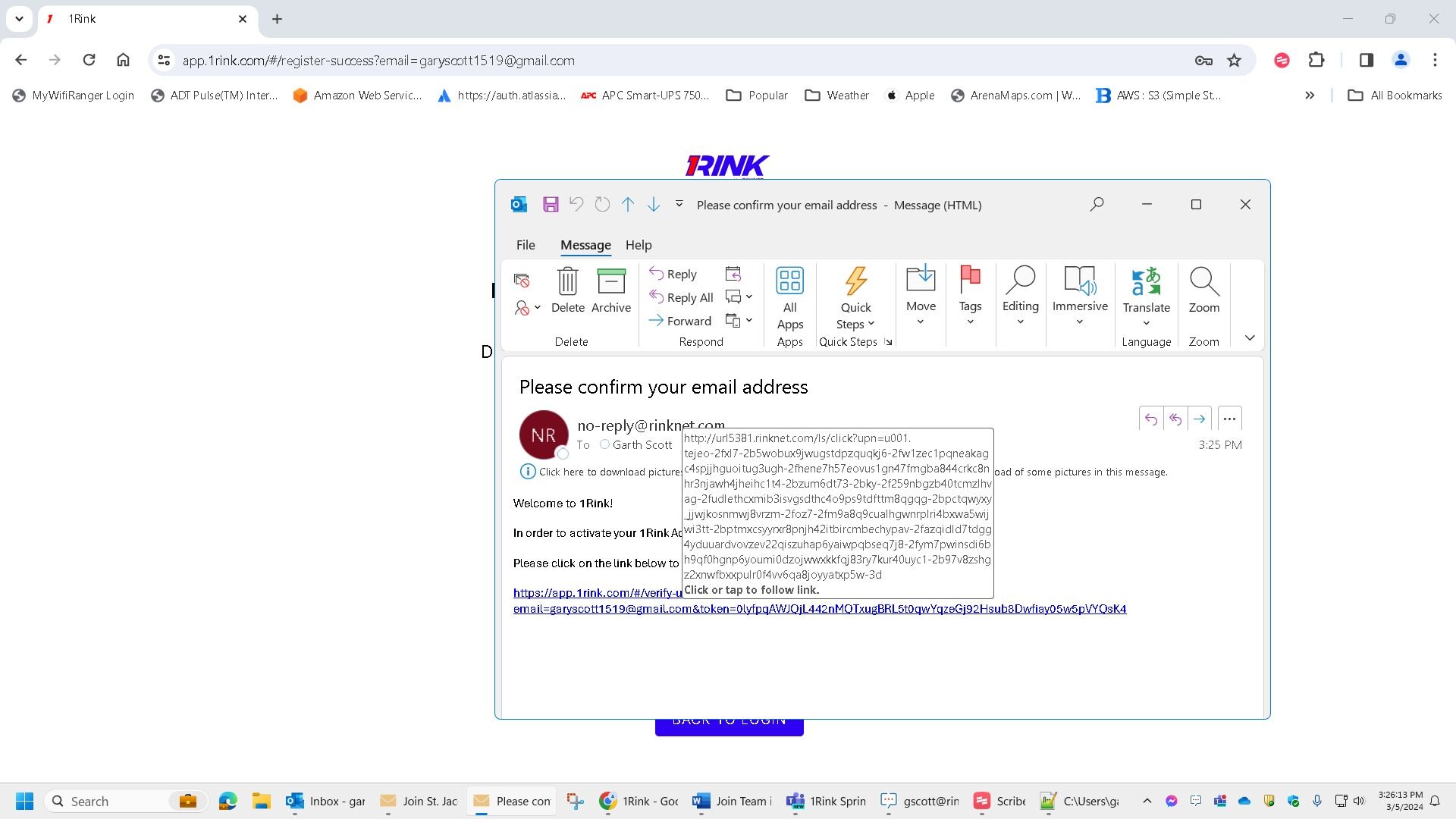Switch to the Help tab

click(638, 245)
